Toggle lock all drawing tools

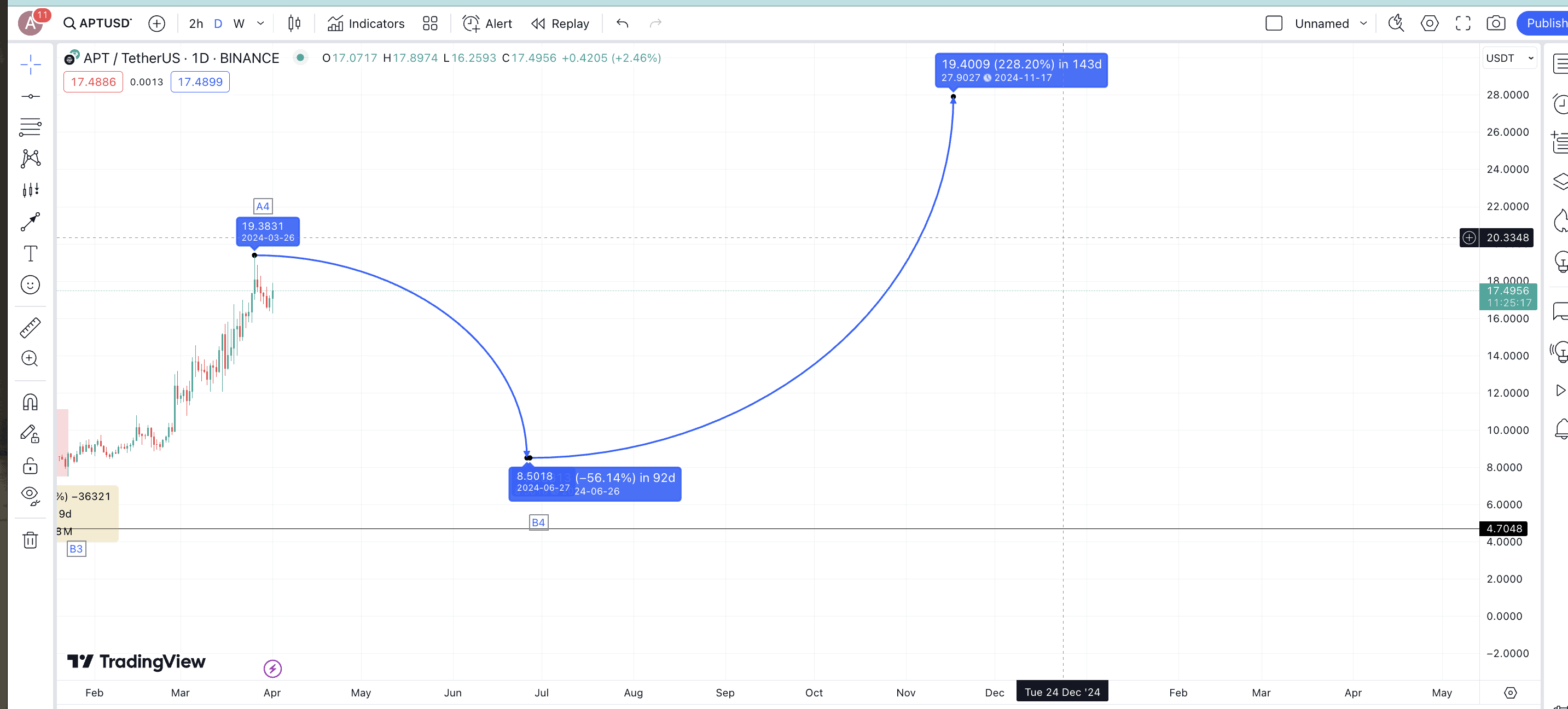[30, 466]
